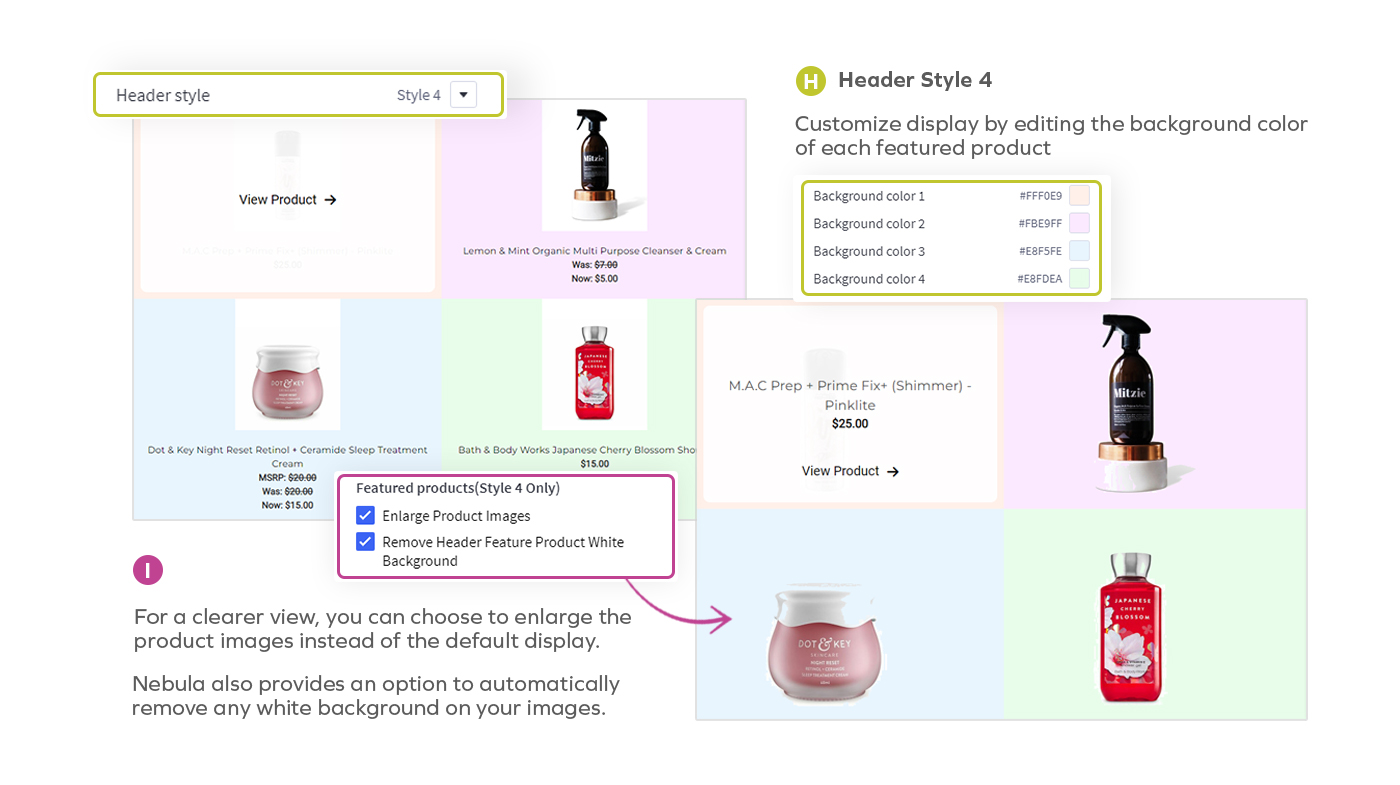Click the Style 4 value text
Viewport: 1400px width, 785px height.
pos(418,95)
